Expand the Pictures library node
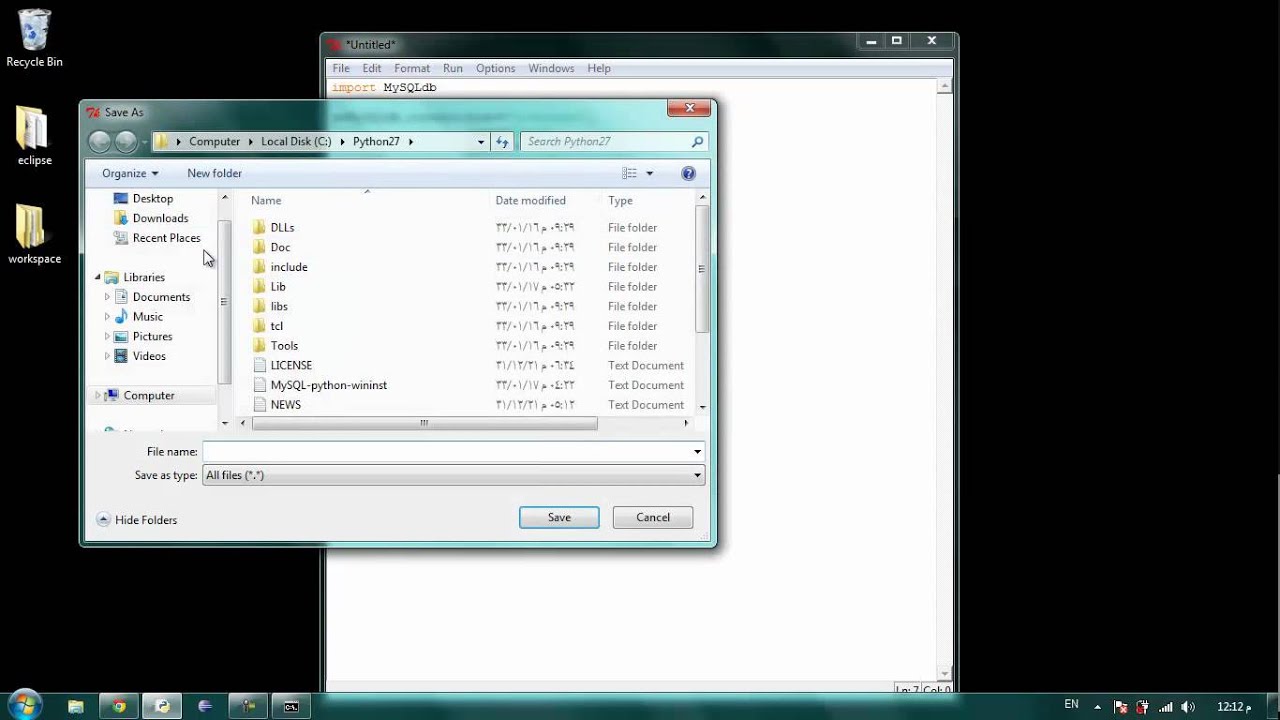Image resolution: width=1280 pixels, height=720 pixels. pos(108,337)
